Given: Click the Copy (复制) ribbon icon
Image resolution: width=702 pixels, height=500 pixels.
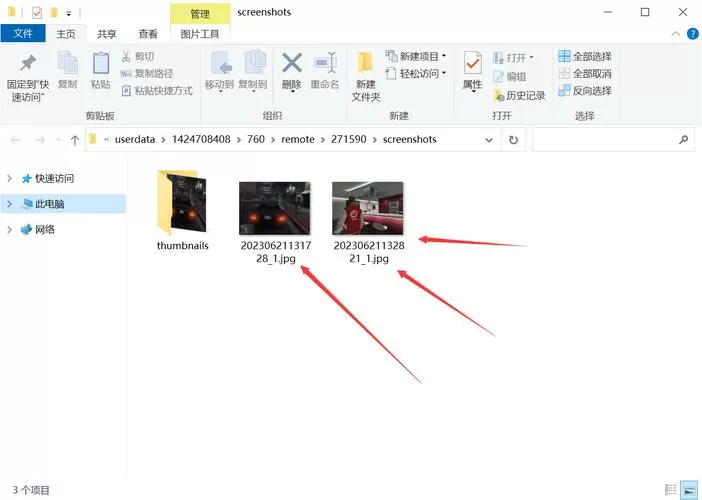Looking at the screenshot, I should tap(68, 64).
